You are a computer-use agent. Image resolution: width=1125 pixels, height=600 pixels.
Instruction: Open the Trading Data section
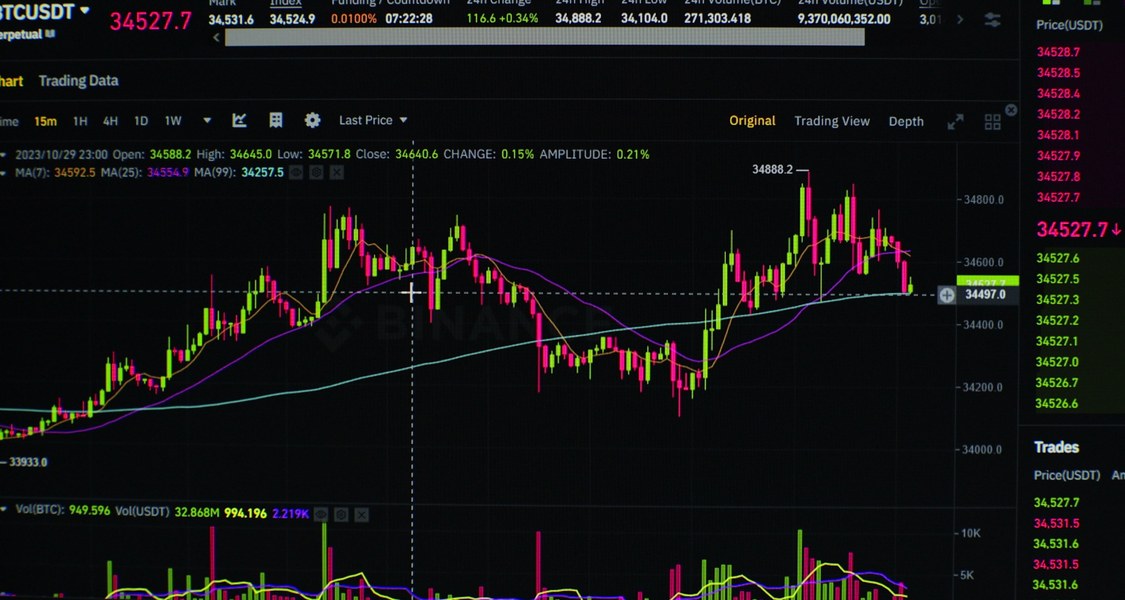pyautogui.click(x=78, y=81)
